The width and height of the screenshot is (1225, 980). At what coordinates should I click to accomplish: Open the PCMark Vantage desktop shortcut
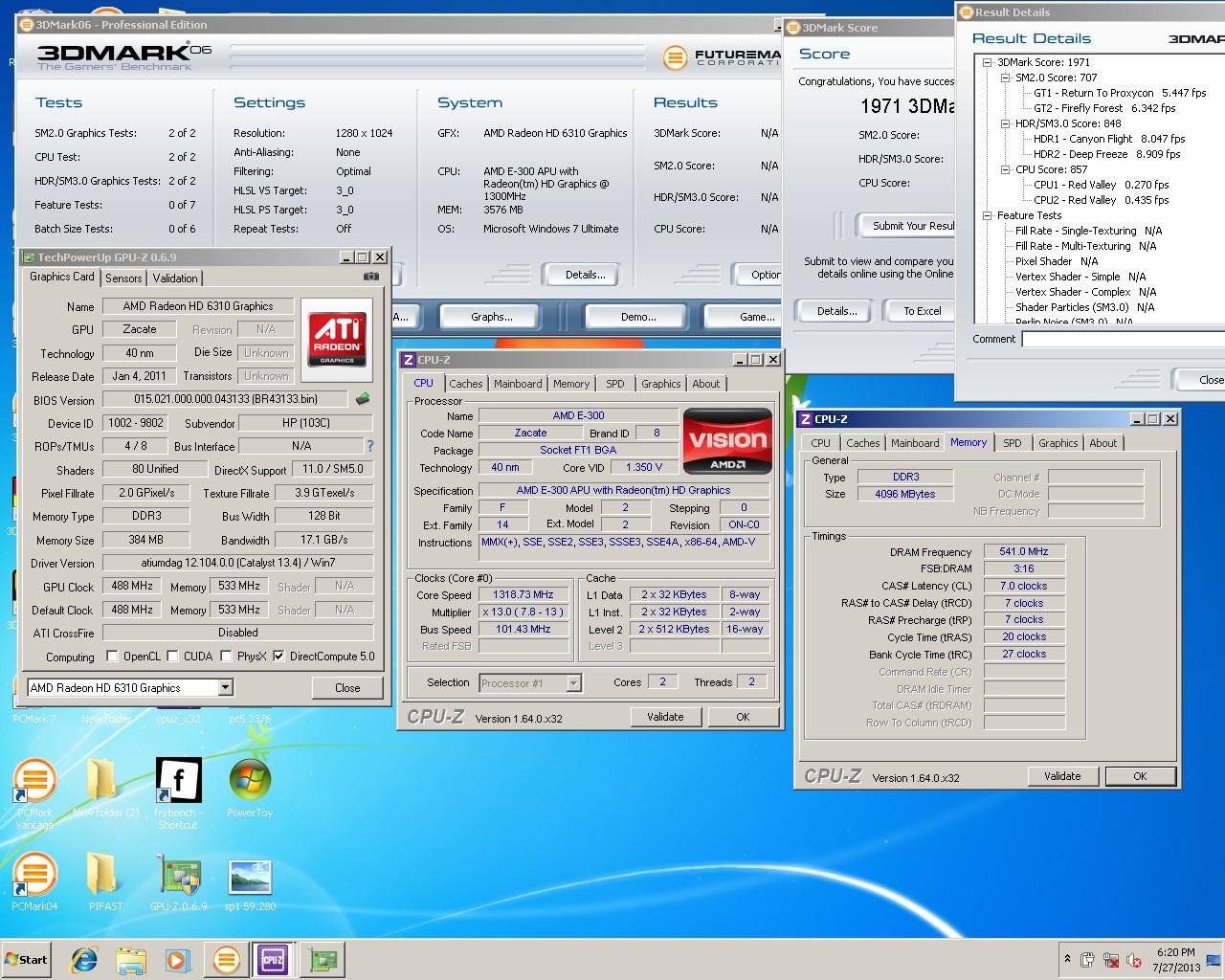pyautogui.click(x=34, y=794)
